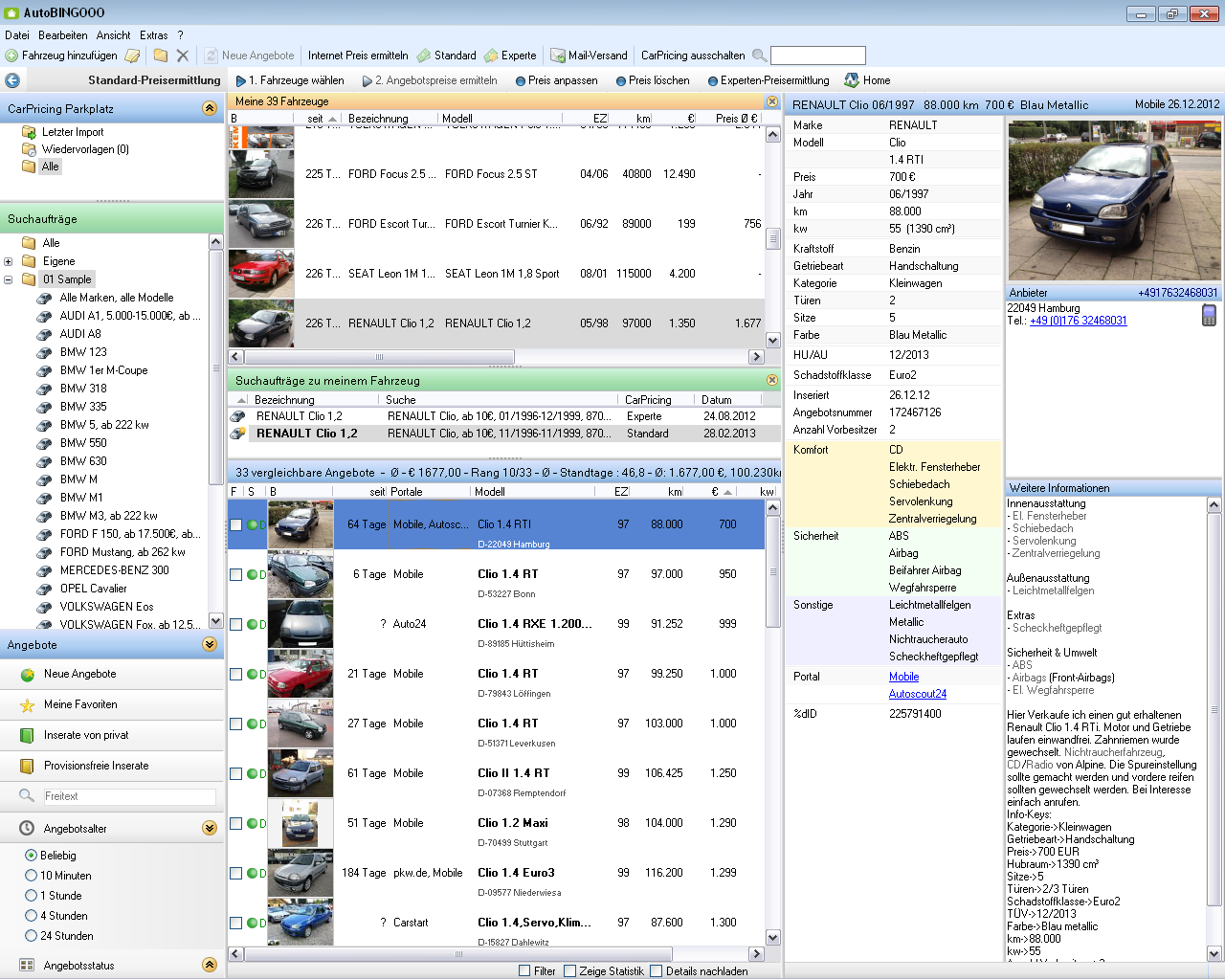
Task: Open the ? help menu
Action: (180, 35)
